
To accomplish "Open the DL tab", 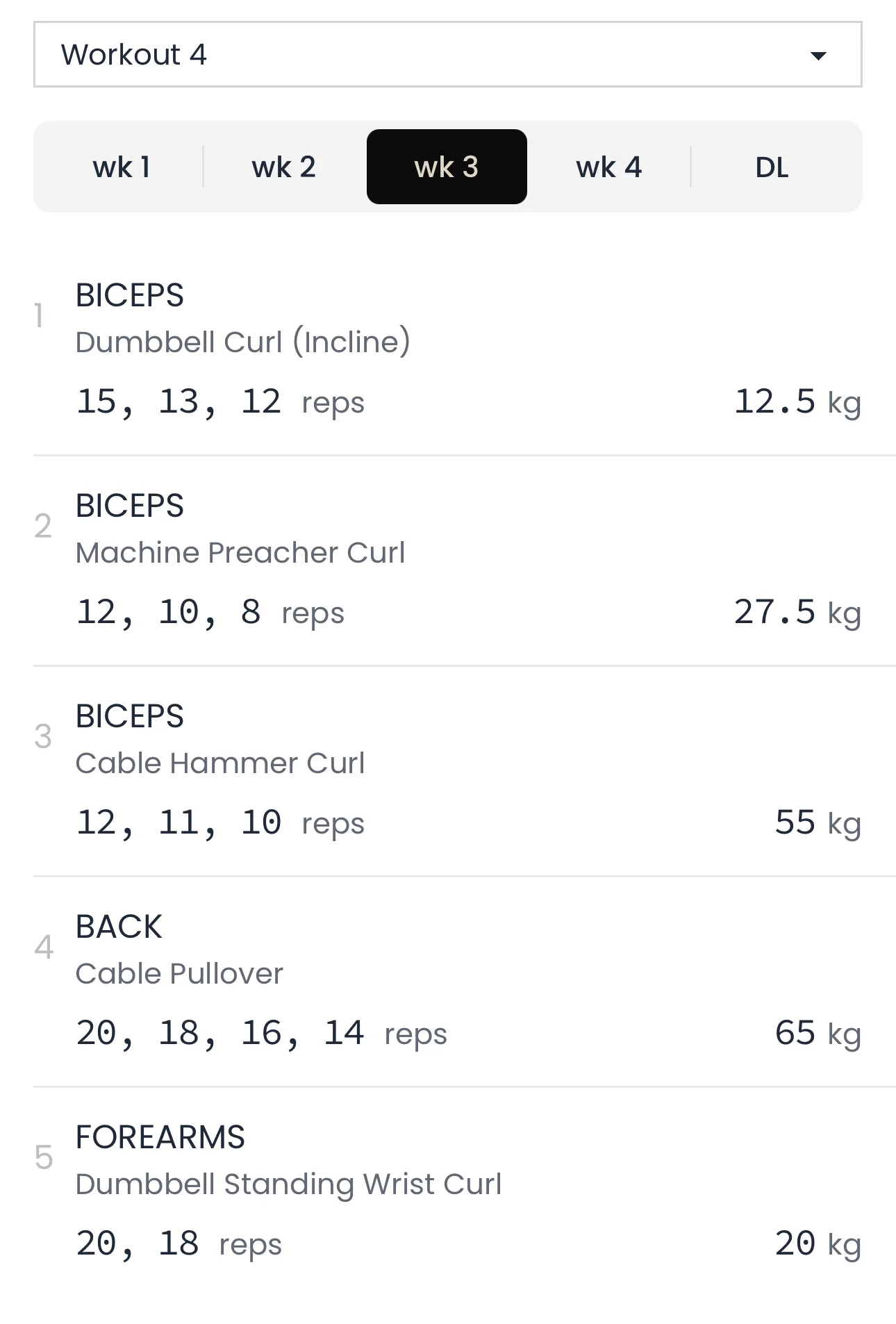I will (772, 167).
